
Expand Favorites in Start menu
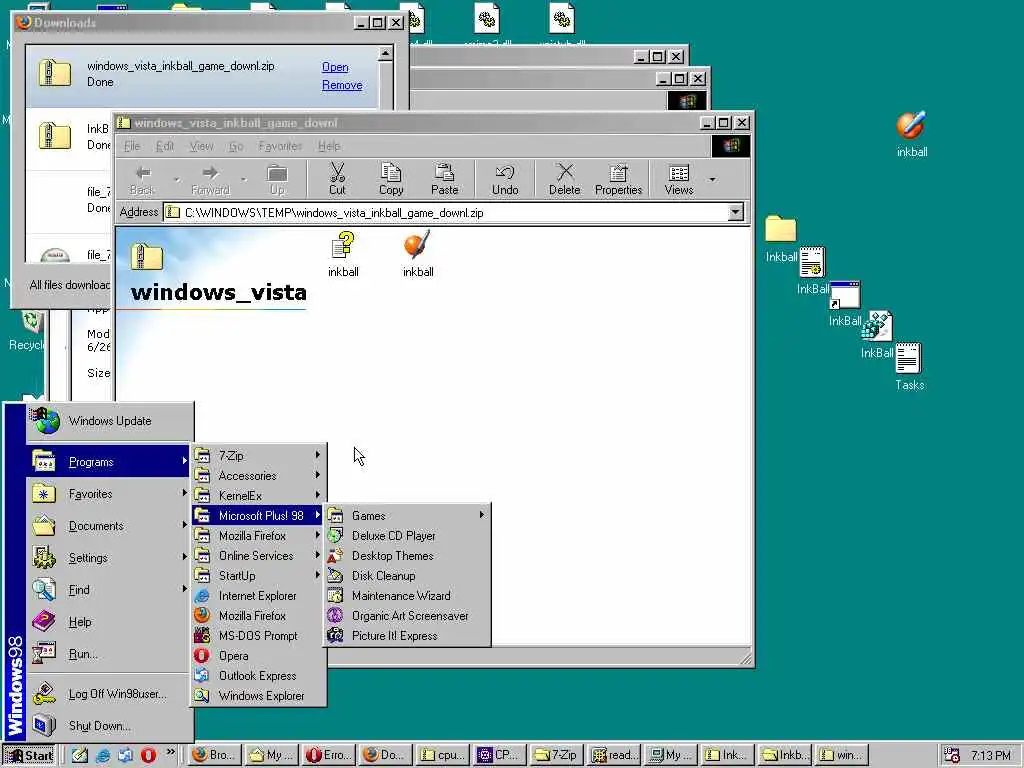point(110,494)
